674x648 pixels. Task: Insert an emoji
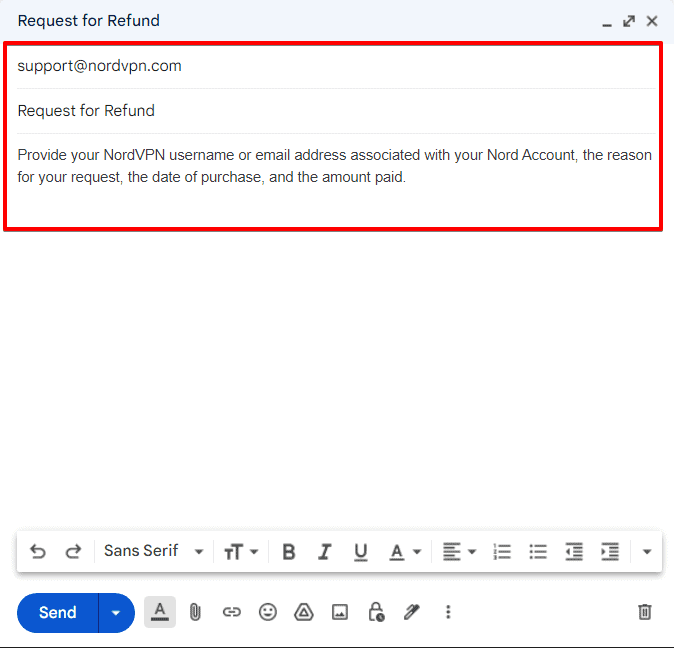[x=268, y=612]
